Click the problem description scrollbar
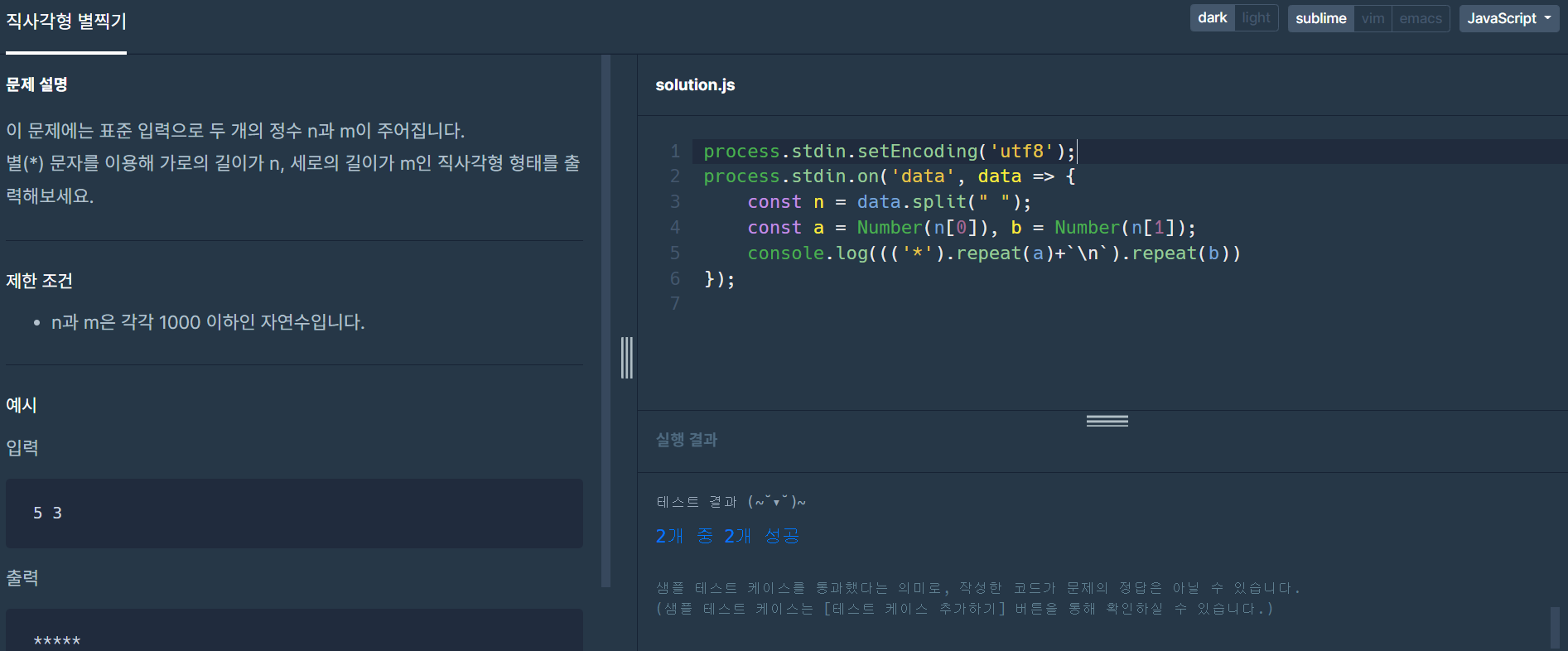Screen dimensions: 1568x651 click(605, 321)
